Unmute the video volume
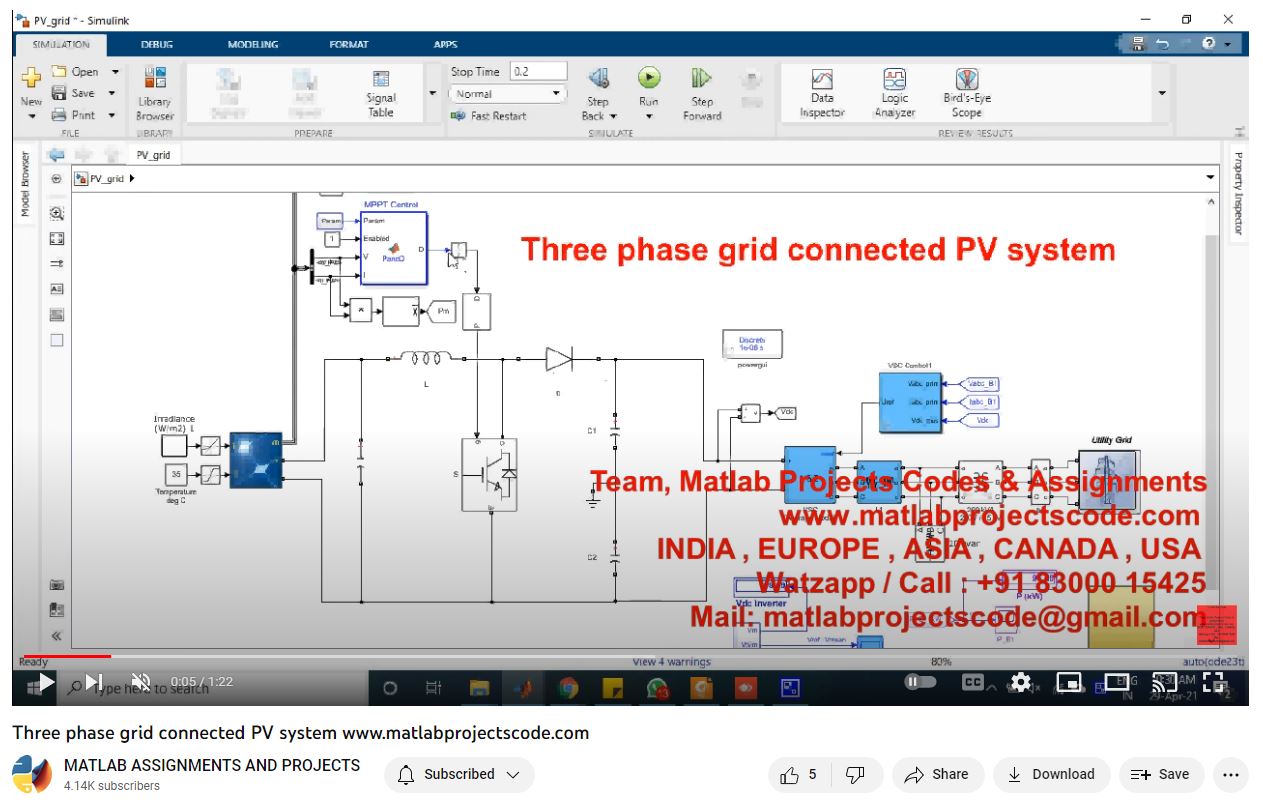 [141, 682]
